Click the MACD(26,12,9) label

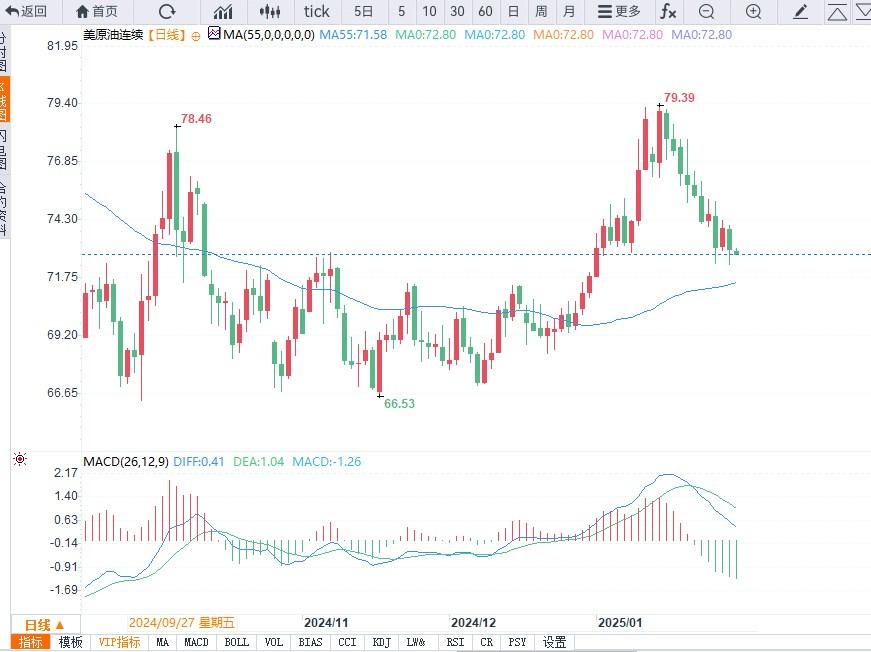(126, 462)
